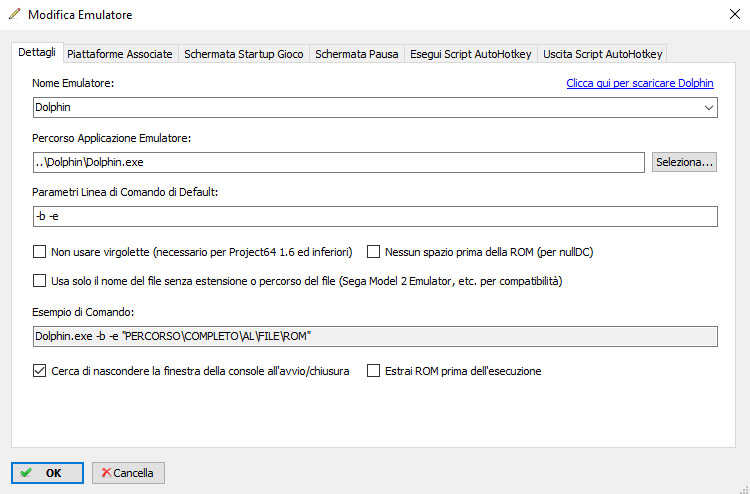Open Schermata Startup Gioco tab
750x494 pixels.
pyautogui.click(x=244, y=54)
